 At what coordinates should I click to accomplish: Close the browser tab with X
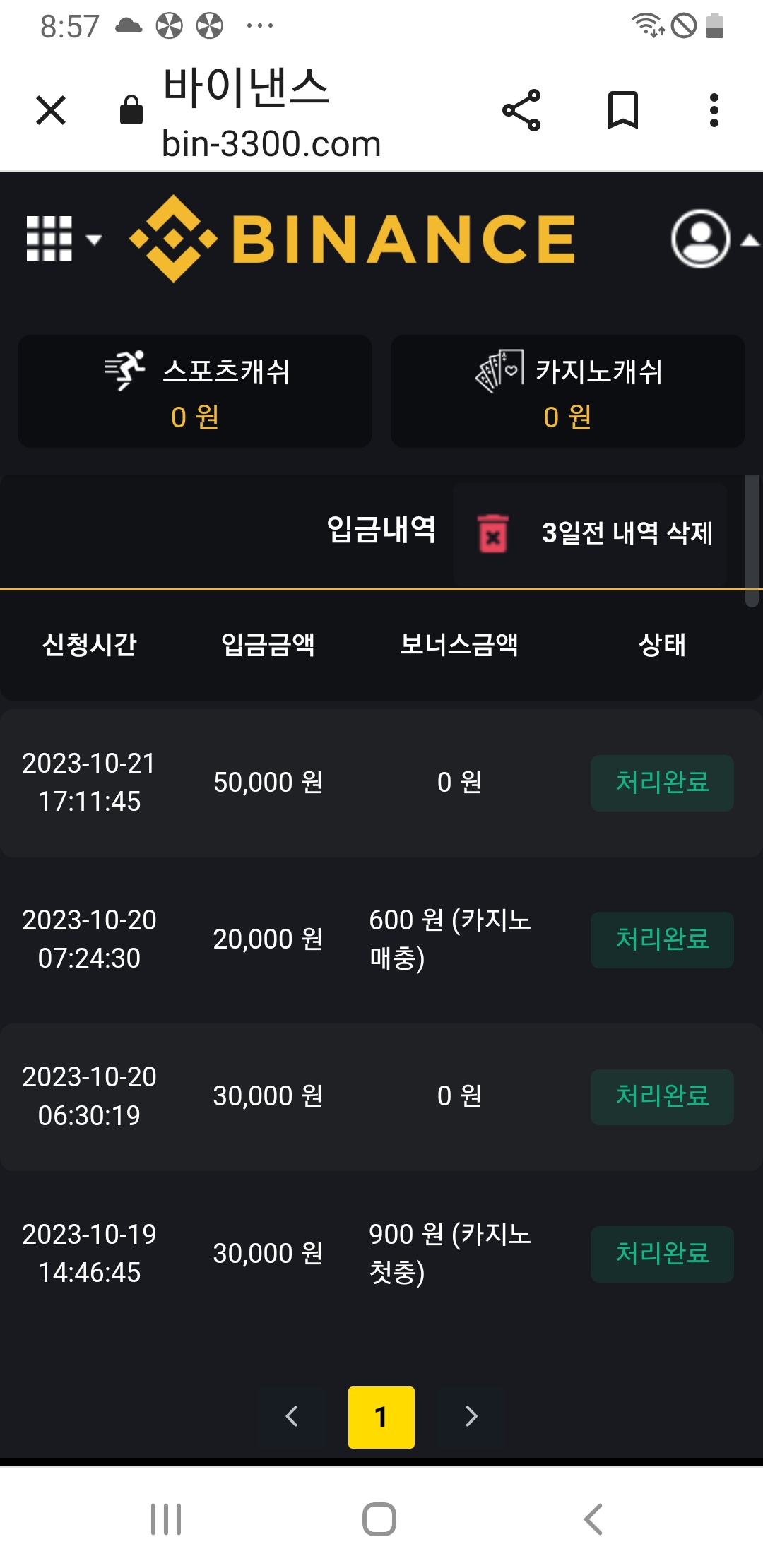51,110
